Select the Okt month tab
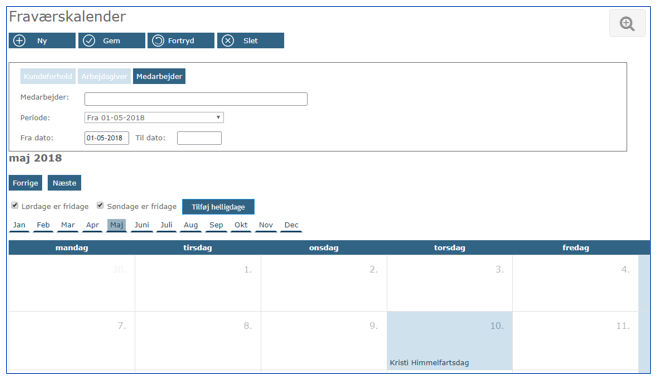Image resolution: width=660 pixels, height=387 pixels. tap(241, 225)
